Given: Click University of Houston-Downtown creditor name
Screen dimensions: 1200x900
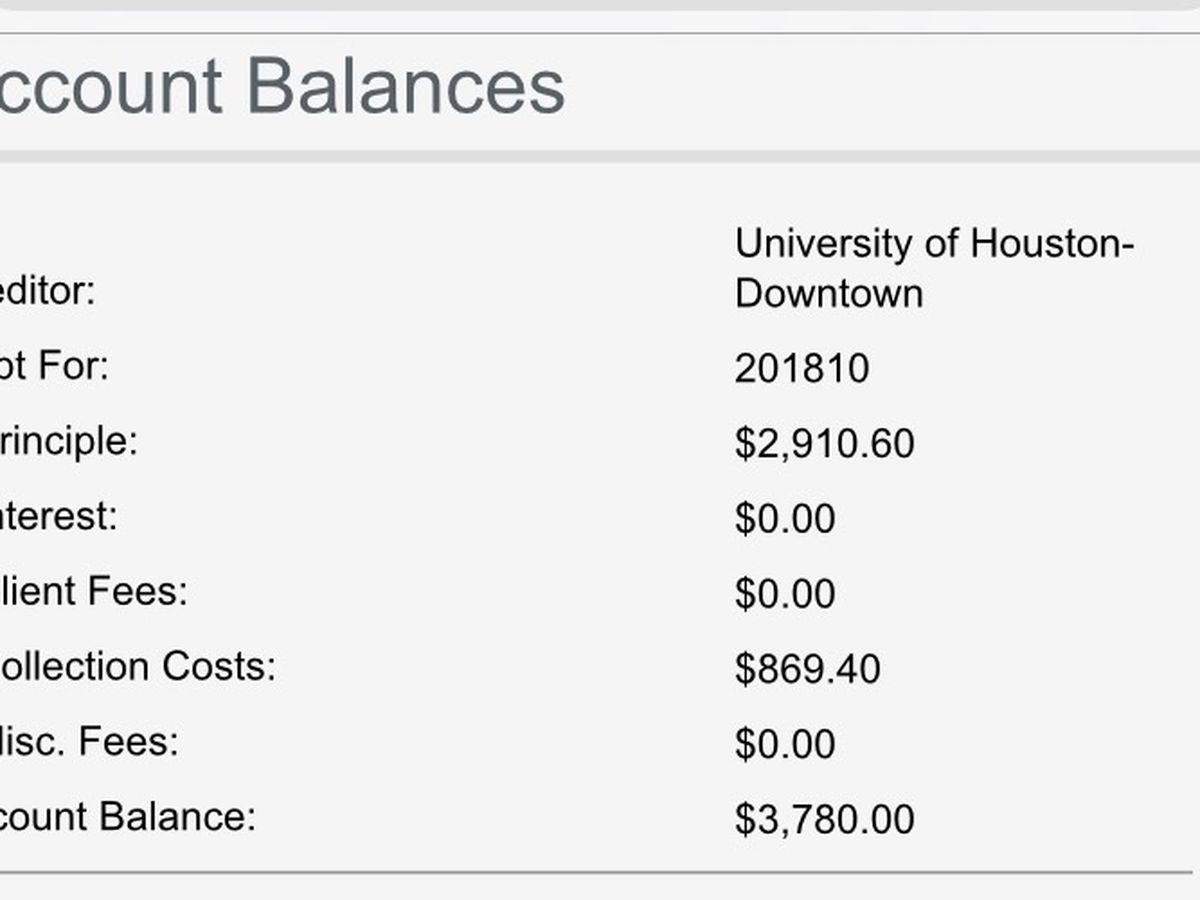Looking at the screenshot, I should [x=934, y=268].
